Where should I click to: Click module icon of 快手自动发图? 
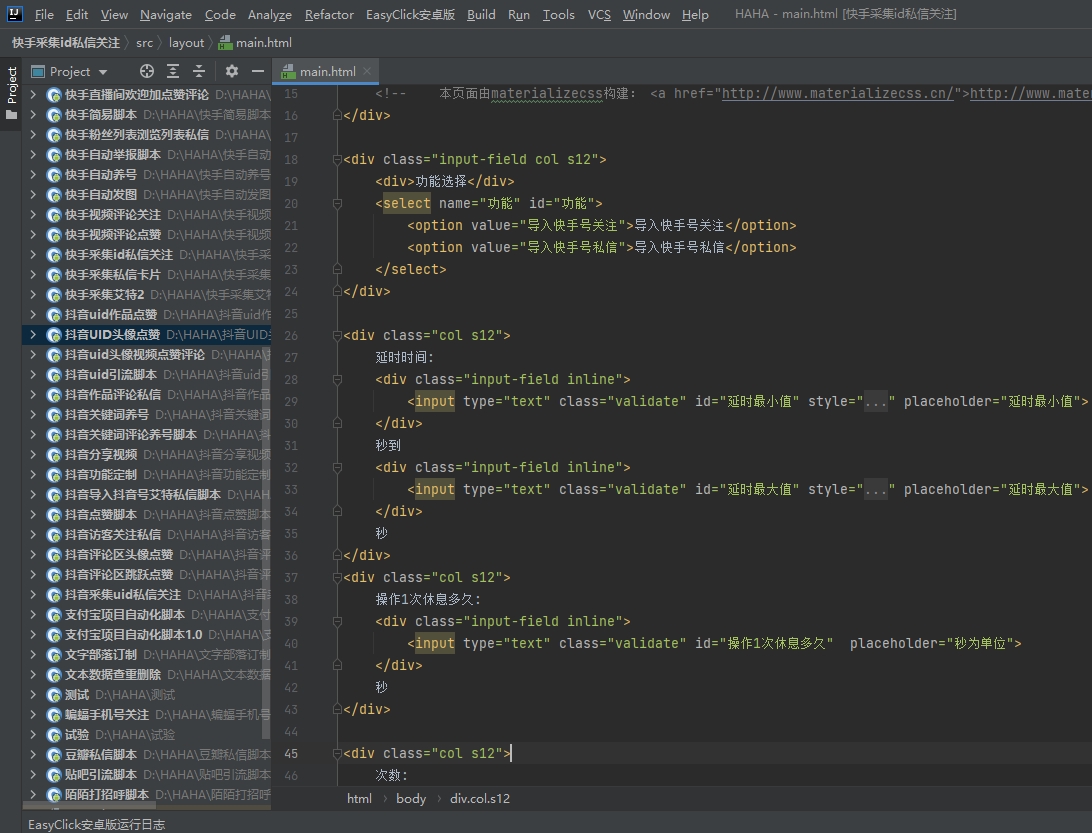coord(54,195)
